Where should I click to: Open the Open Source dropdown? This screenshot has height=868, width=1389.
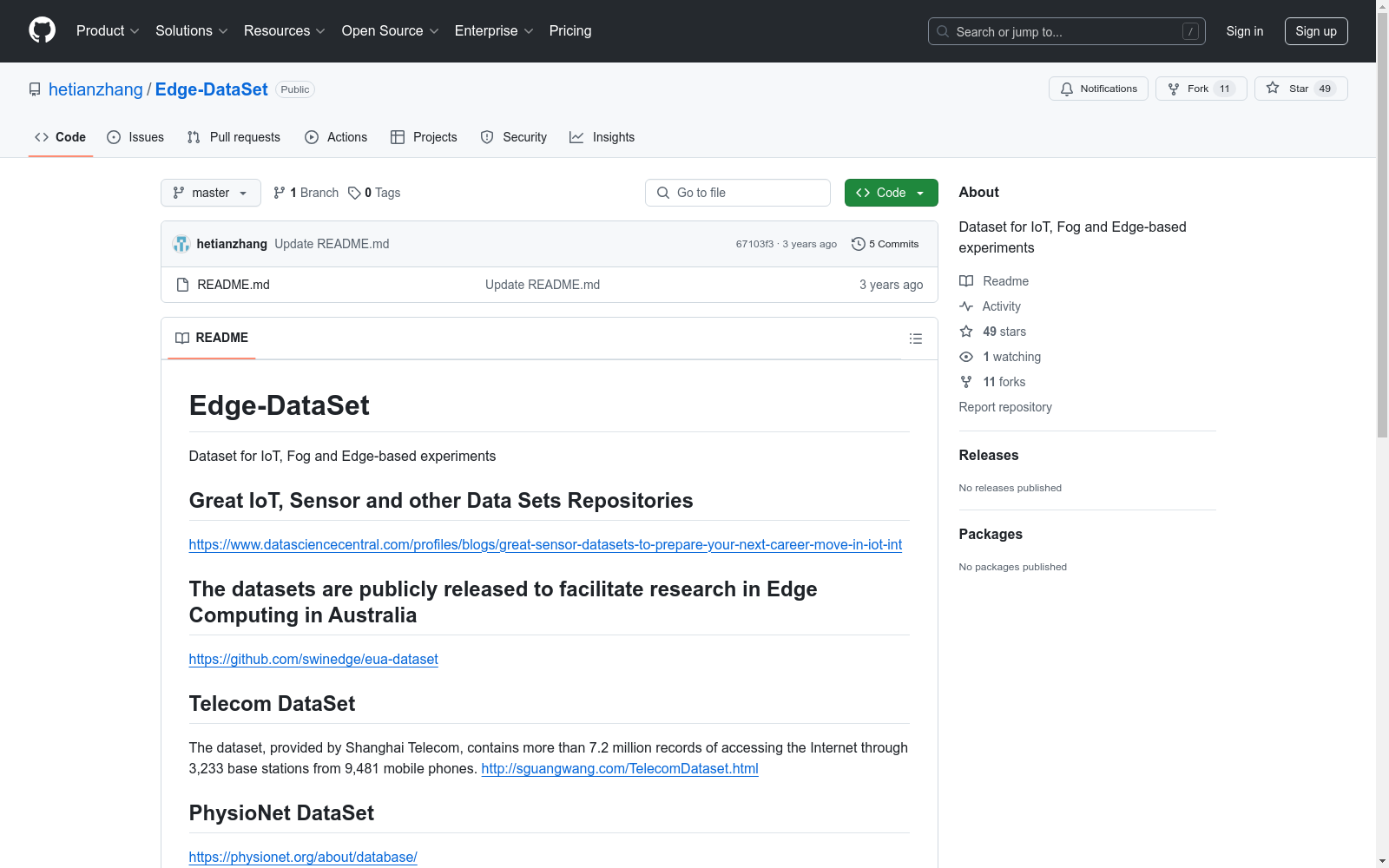[x=390, y=30]
